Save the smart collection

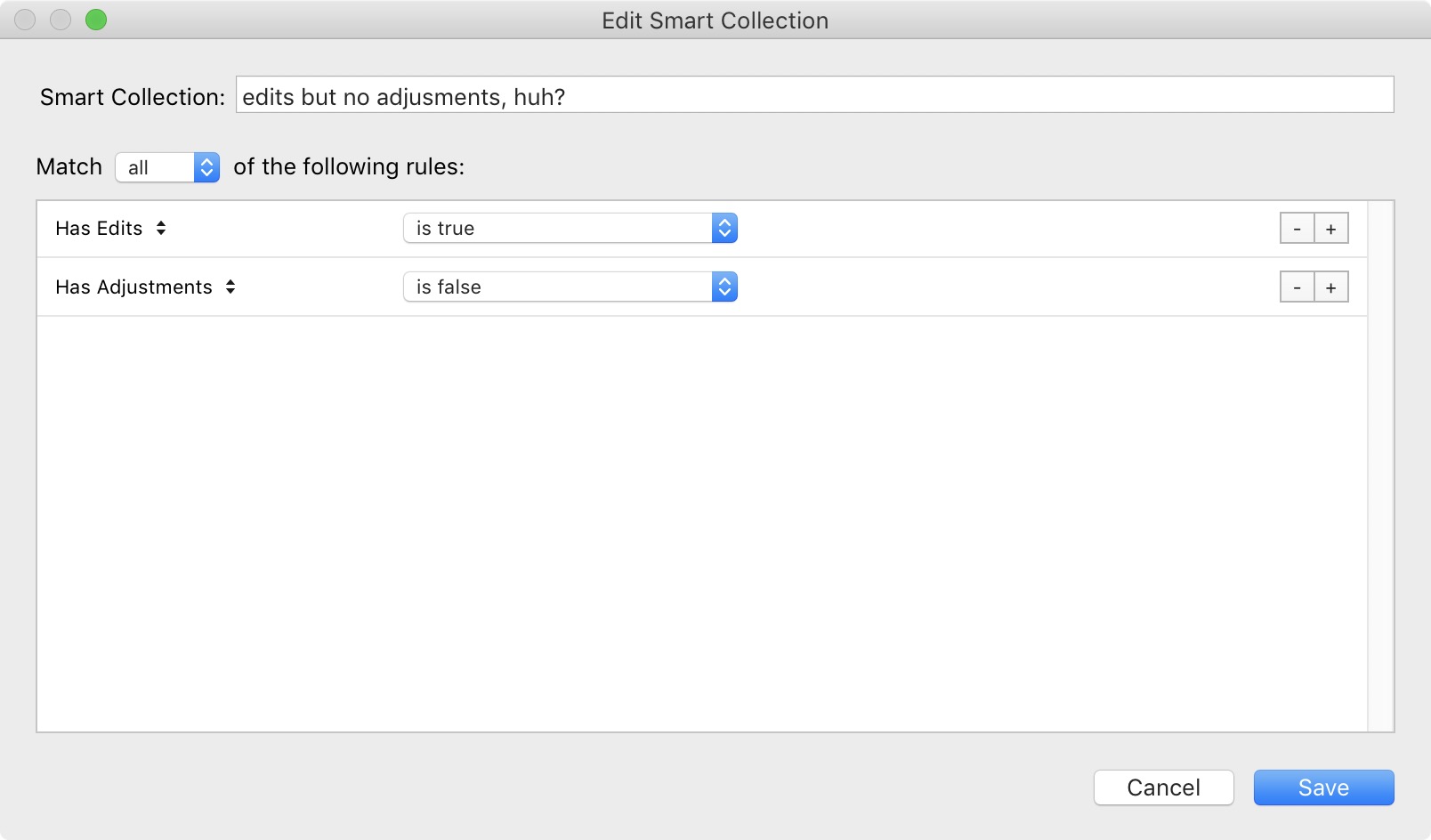pos(1323,787)
